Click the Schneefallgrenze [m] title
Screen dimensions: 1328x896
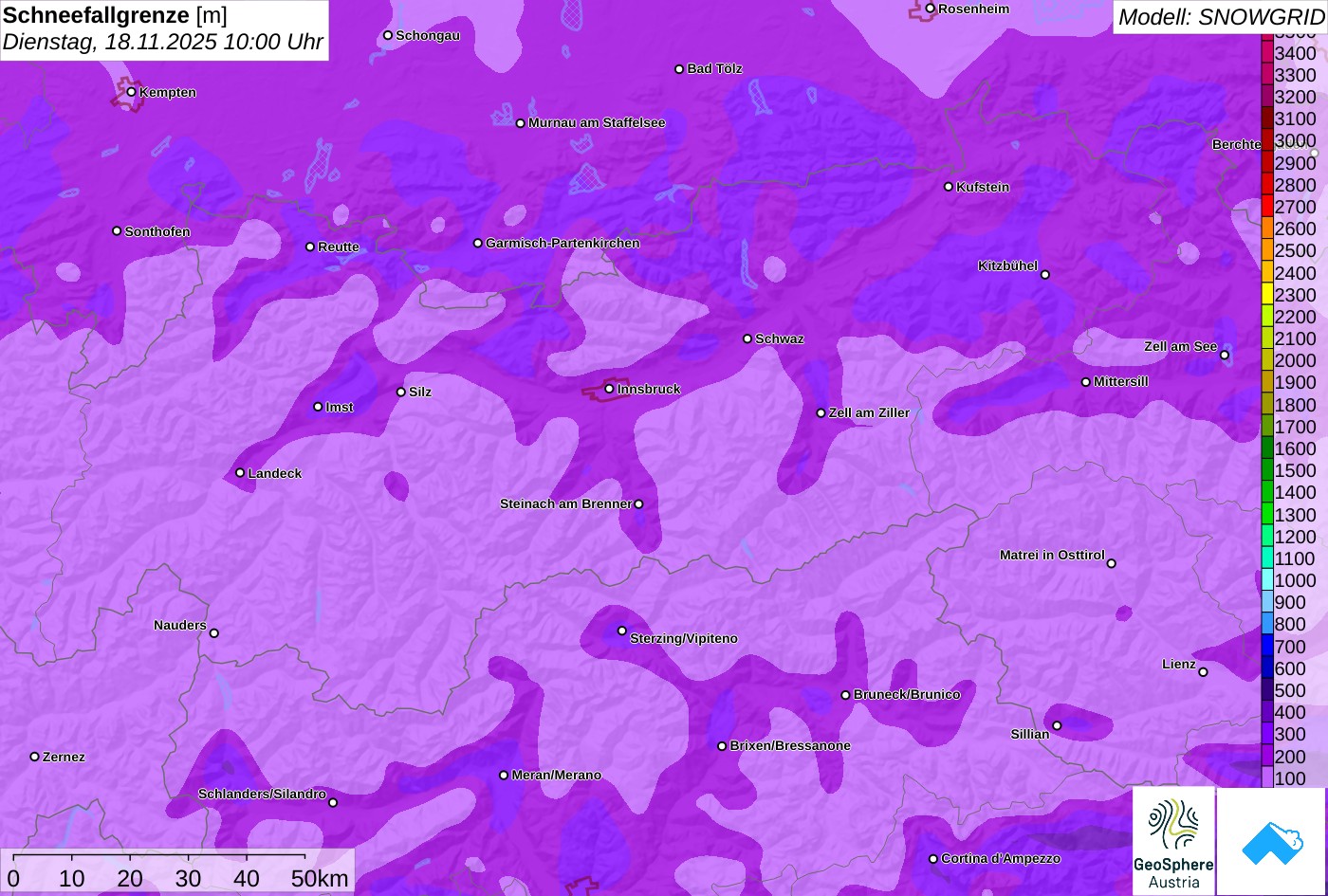click(115, 15)
